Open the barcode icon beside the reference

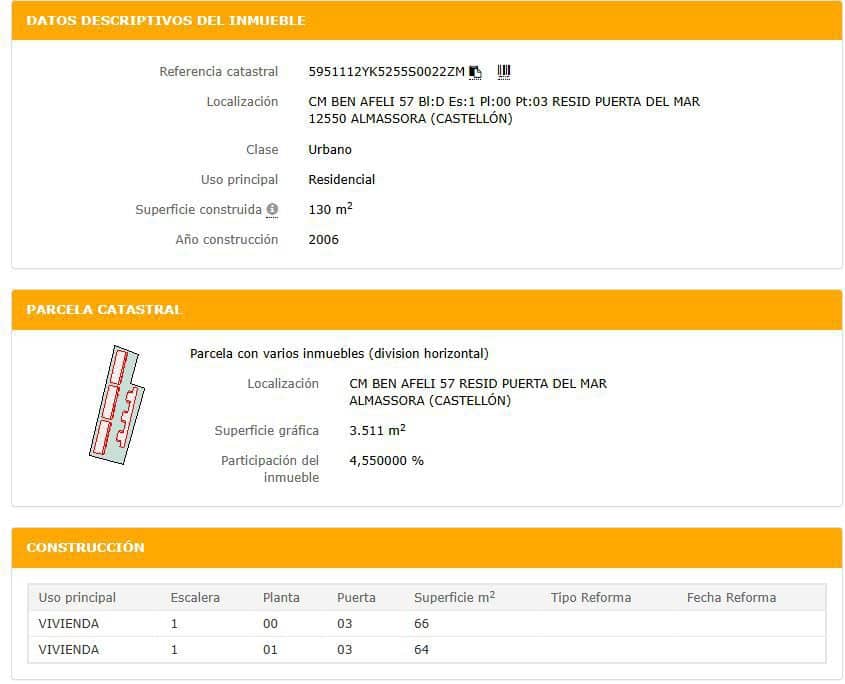(x=504, y=71)
